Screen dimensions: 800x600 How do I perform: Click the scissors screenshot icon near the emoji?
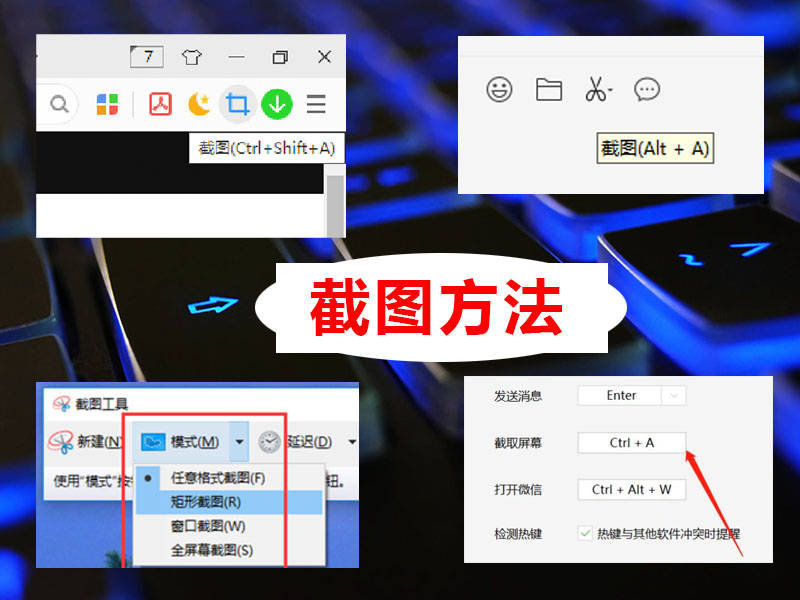[597, 89]
